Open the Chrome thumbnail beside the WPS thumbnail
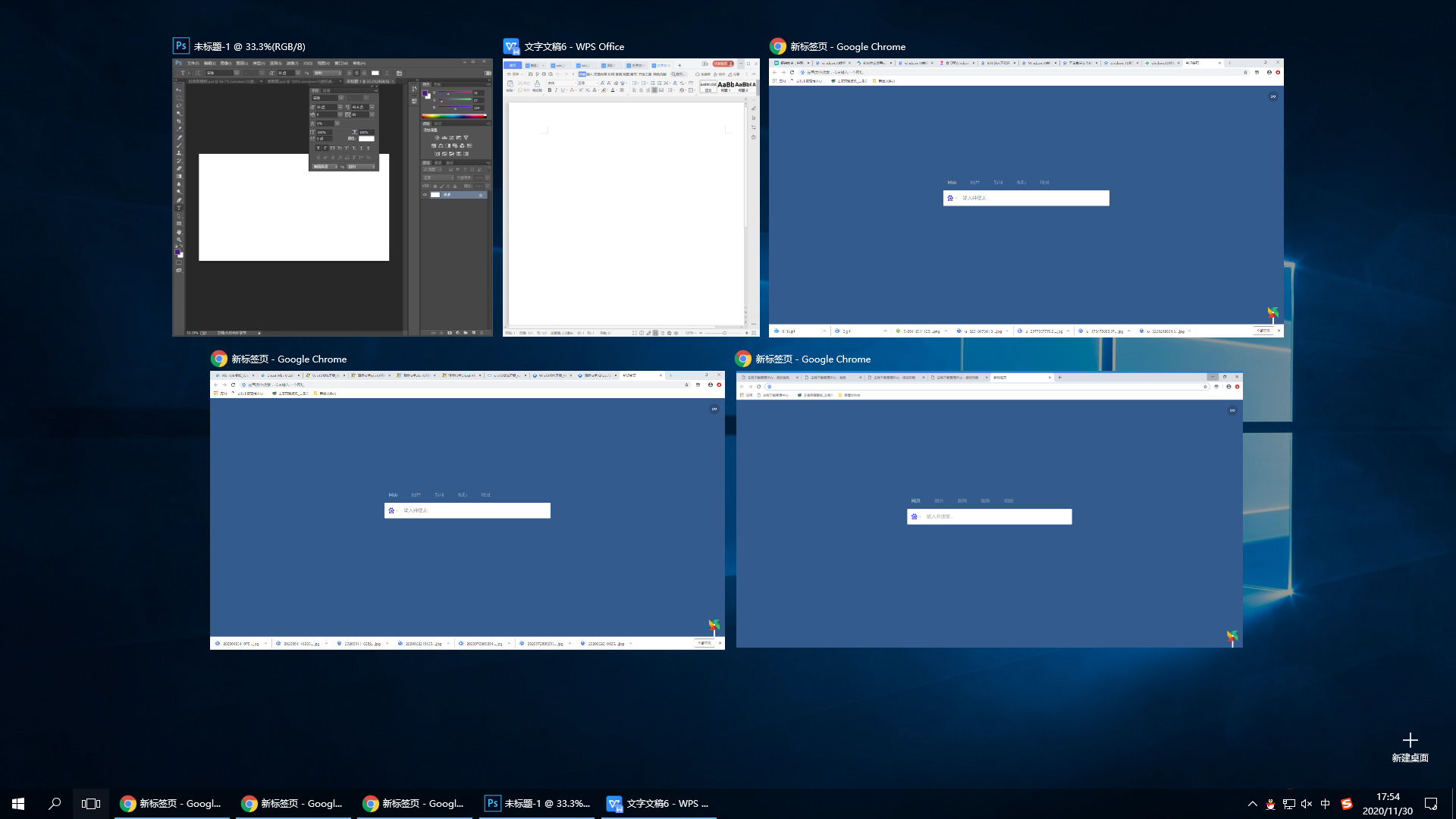1456x819 pixels. click(1026, 197)
